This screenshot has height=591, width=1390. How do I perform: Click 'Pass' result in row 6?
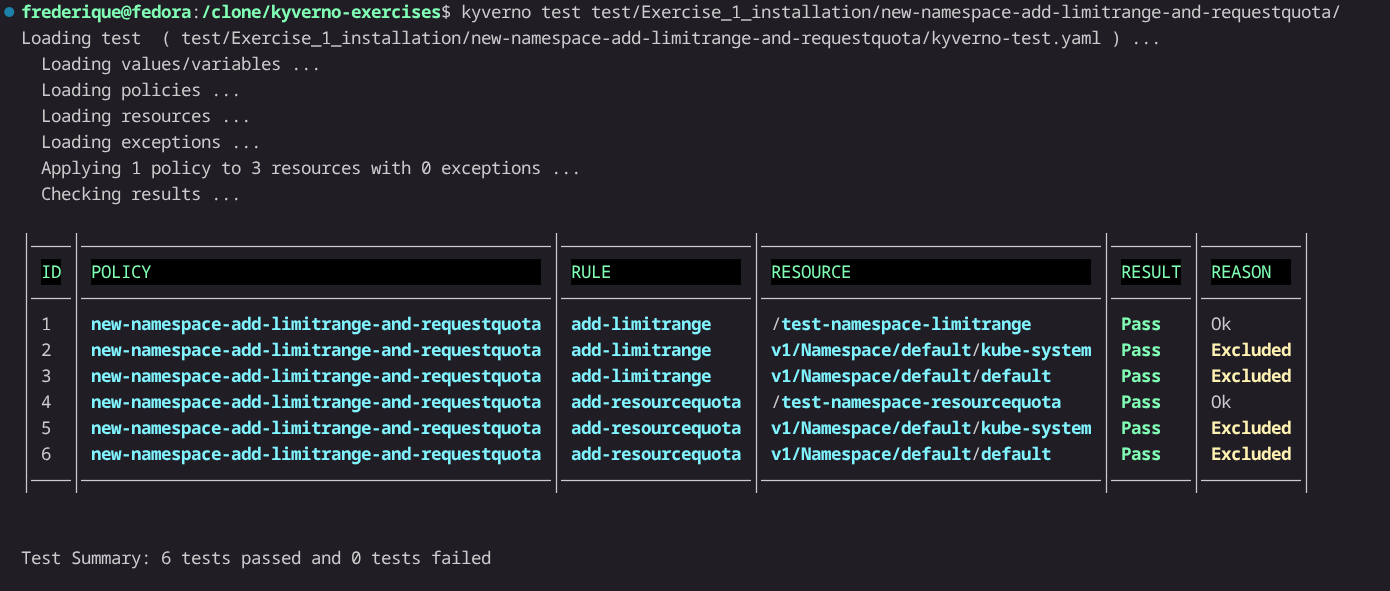tap(1141, 454)
